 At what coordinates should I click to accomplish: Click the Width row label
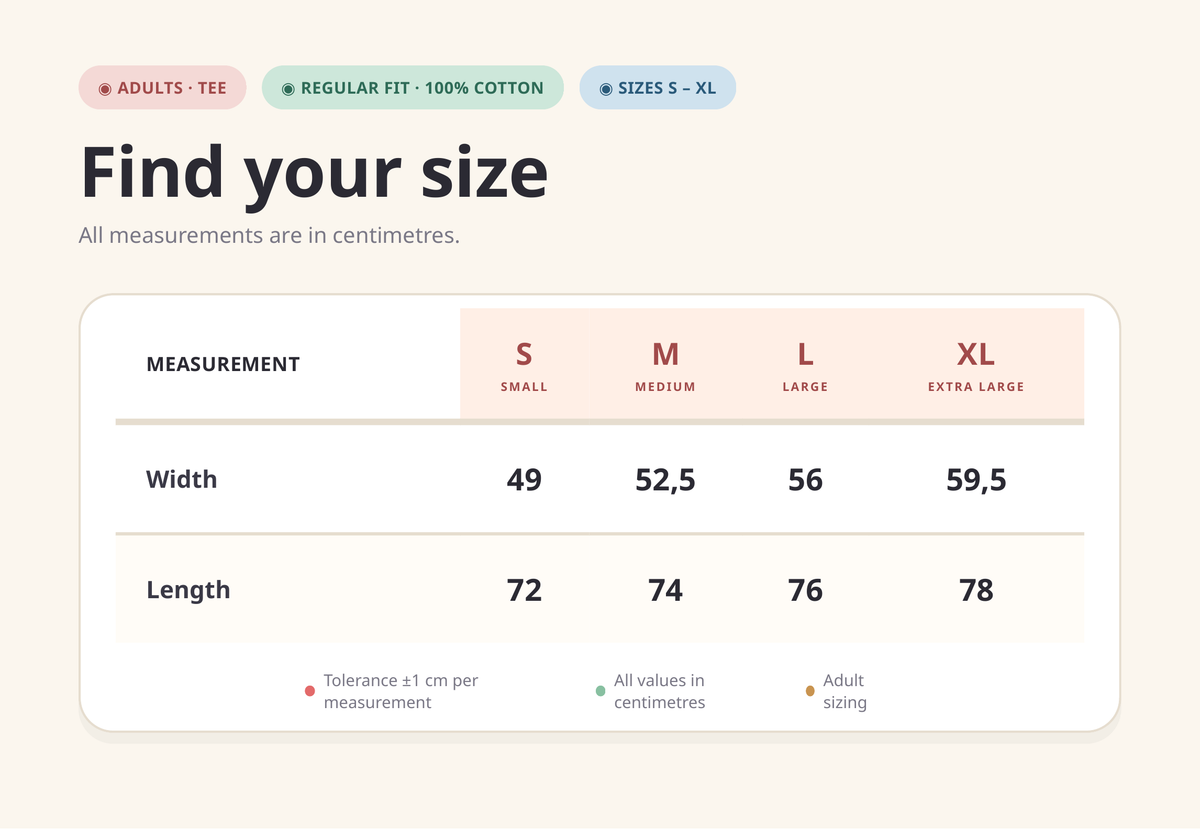(181, 479)
